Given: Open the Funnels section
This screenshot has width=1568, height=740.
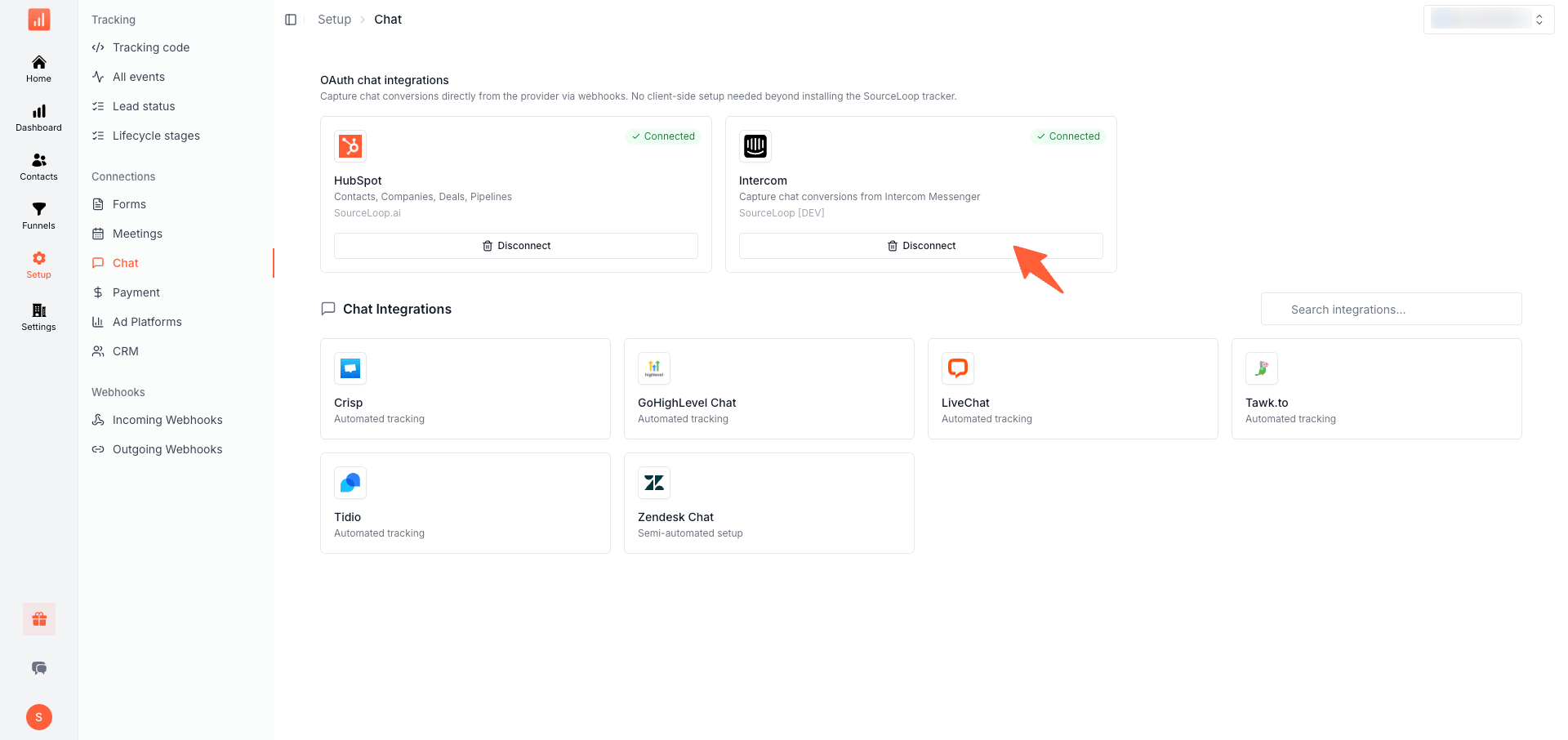Looking at the screenshot, I should click(38, 216).
